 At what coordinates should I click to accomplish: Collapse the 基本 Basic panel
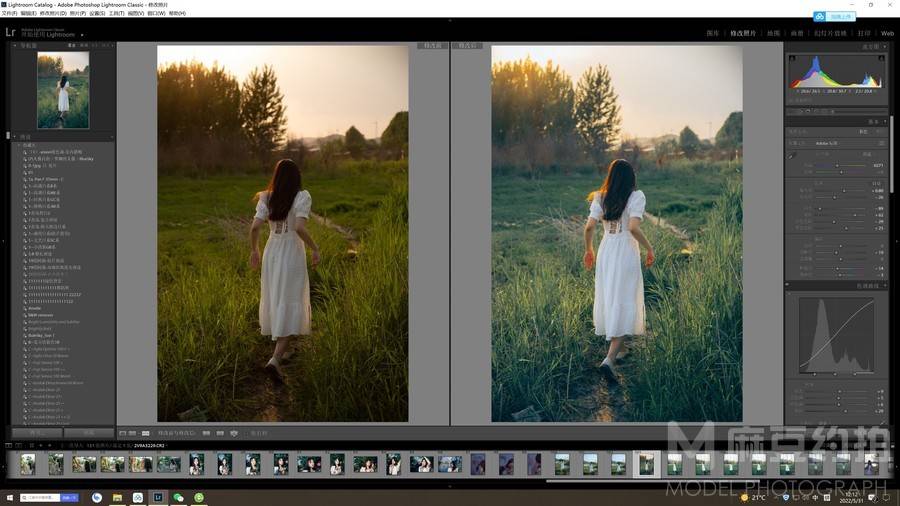tap(885, 122)
